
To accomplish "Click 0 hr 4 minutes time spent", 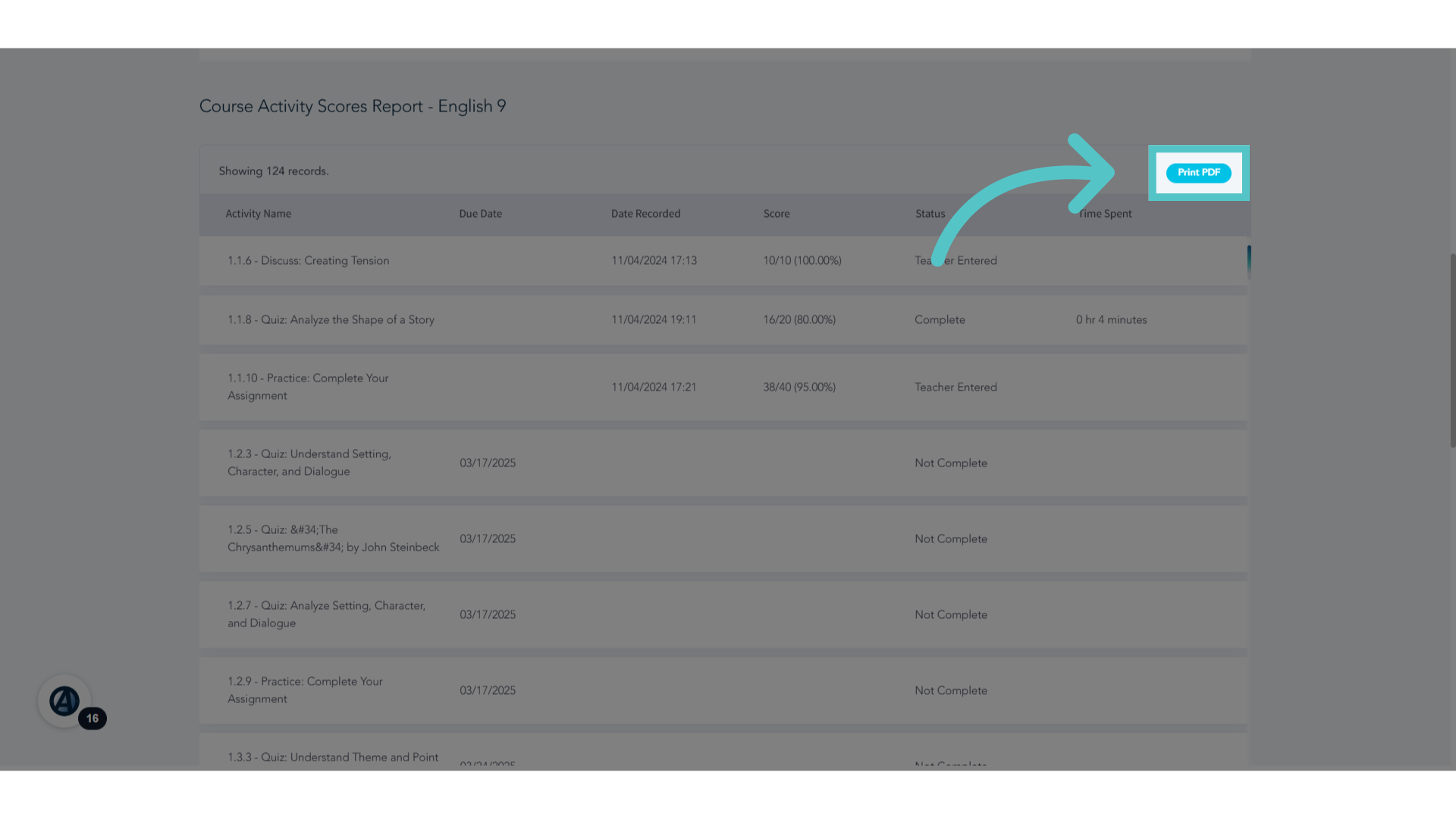I will pyautogui.click(x=1111, y=320).
